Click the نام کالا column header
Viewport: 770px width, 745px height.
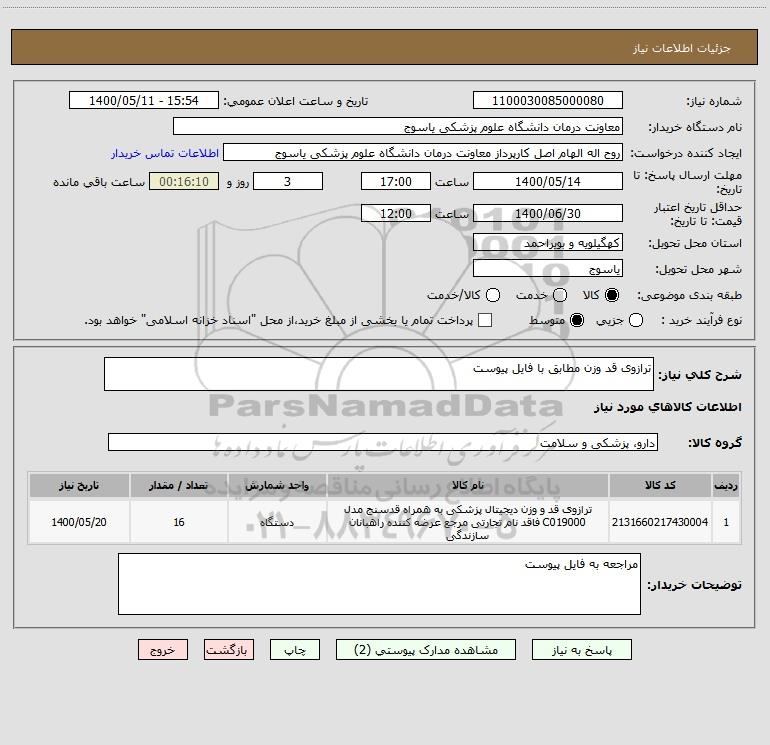pos(468,485)
